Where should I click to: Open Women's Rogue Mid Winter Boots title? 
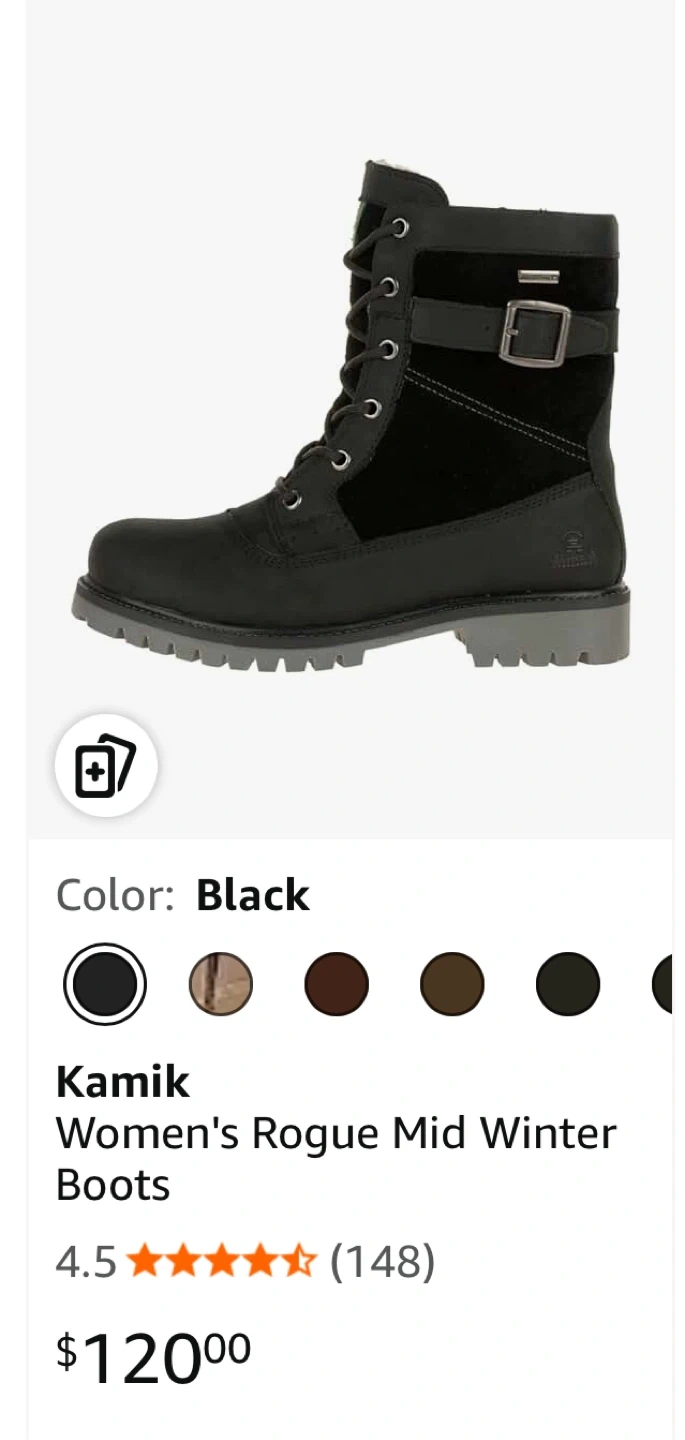point(336,1159)
